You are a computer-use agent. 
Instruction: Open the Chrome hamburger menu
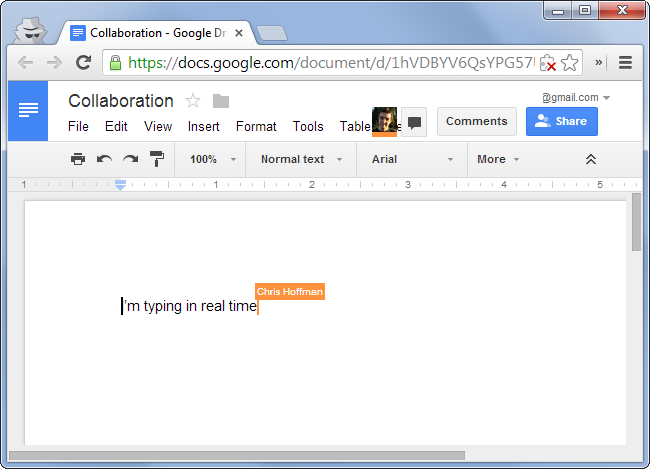625,63
